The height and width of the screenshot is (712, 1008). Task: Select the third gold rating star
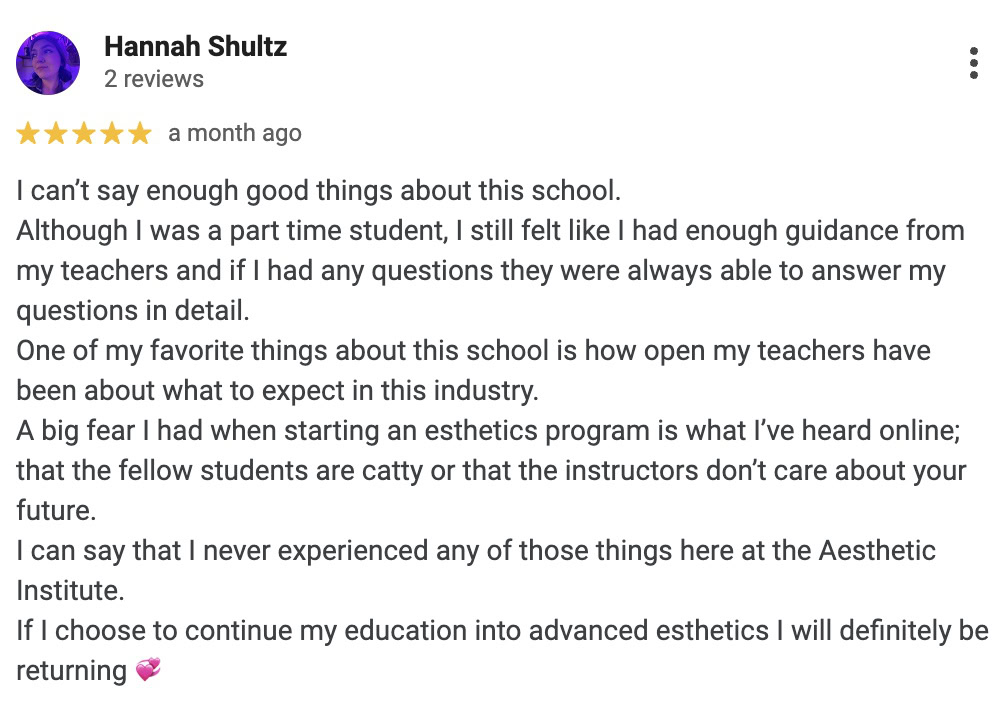[84, 134]
